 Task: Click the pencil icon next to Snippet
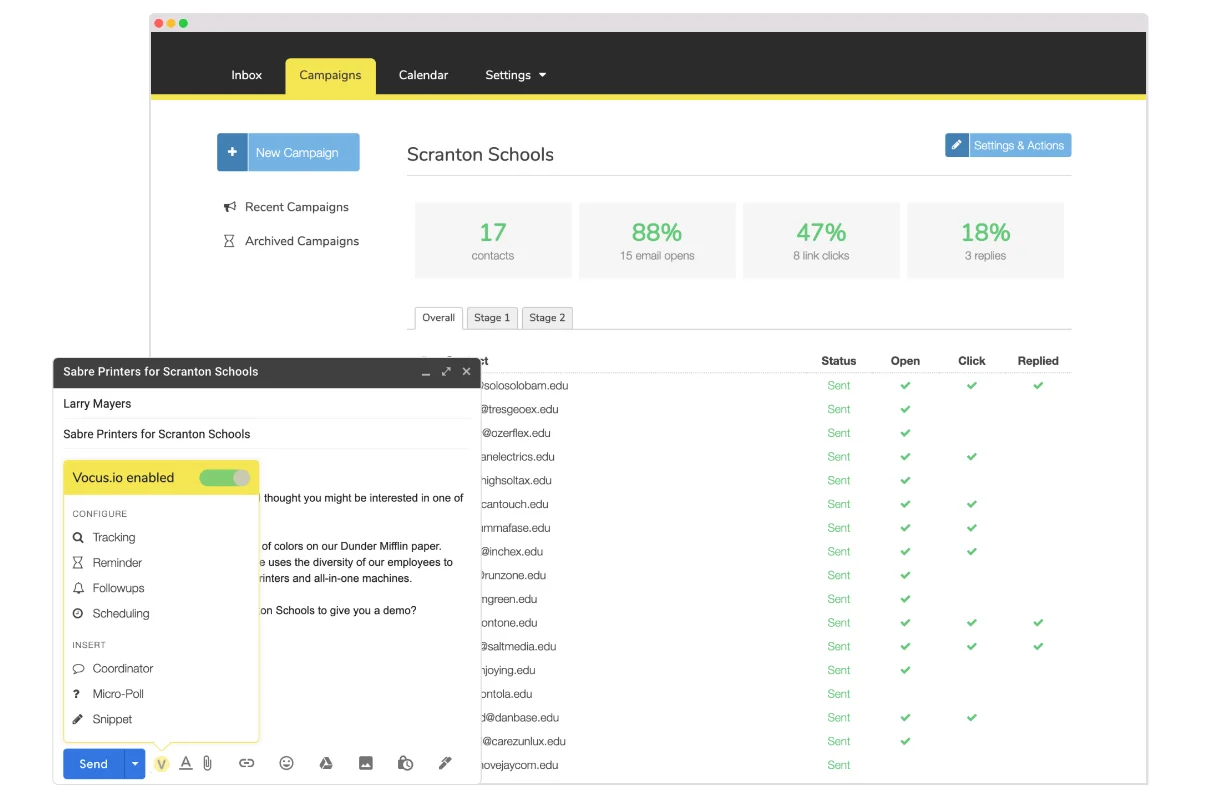(78, 719)
